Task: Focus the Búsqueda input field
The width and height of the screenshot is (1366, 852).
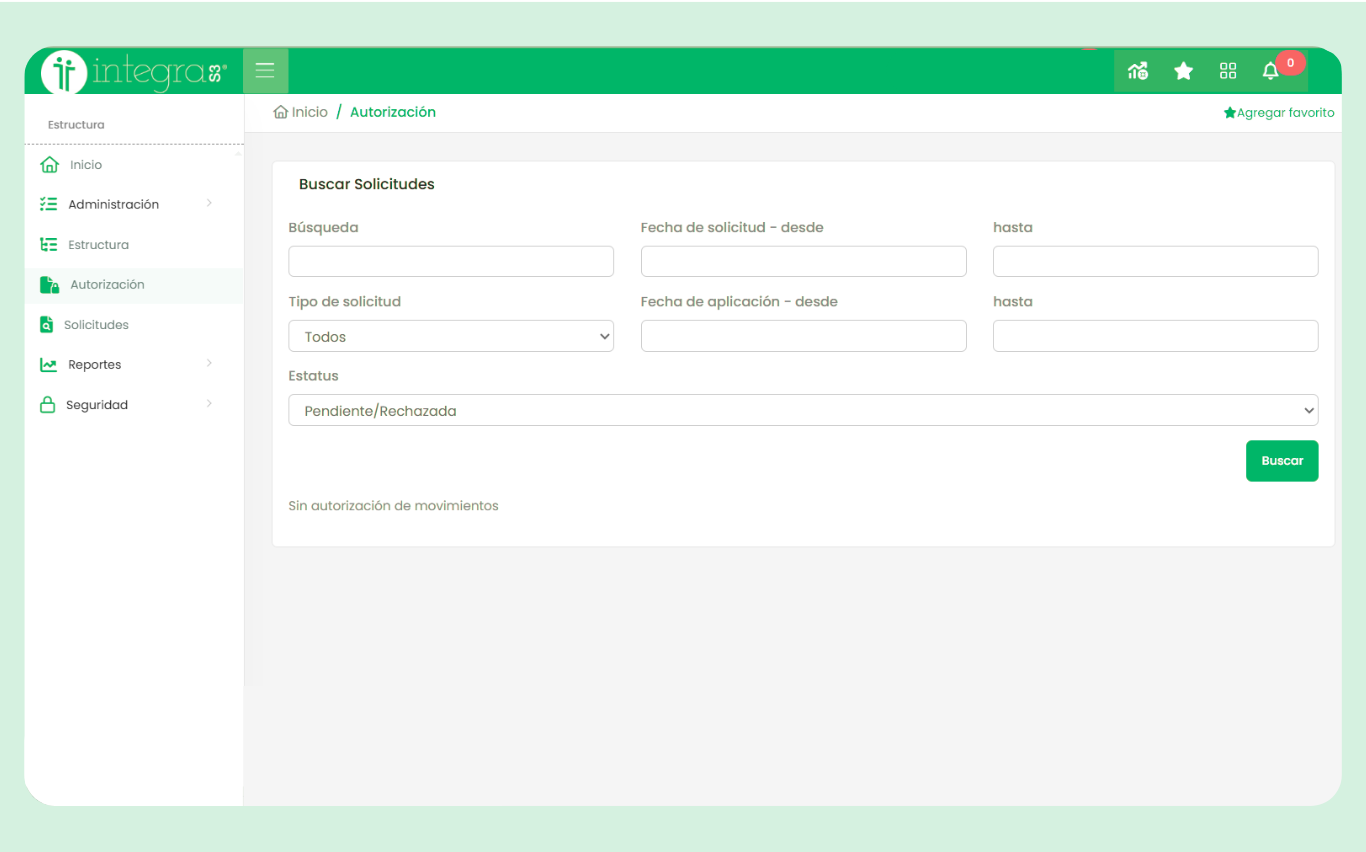Action: (x=451, y=261)
